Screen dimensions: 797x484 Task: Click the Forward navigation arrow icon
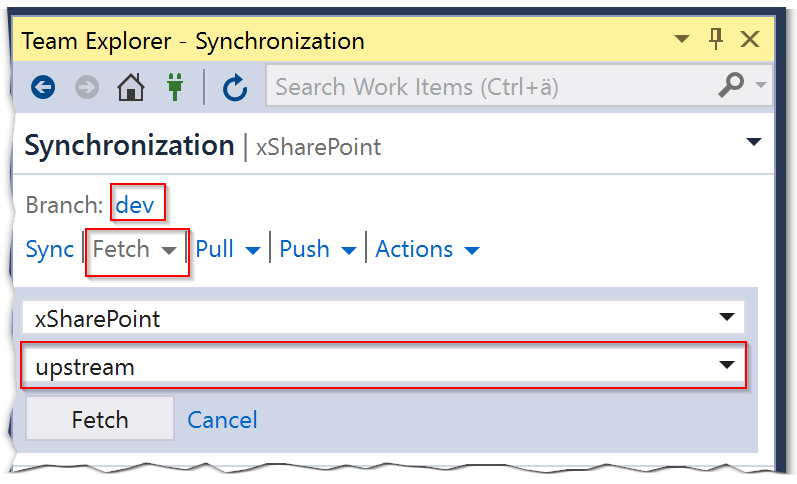(x=87, y=88)
